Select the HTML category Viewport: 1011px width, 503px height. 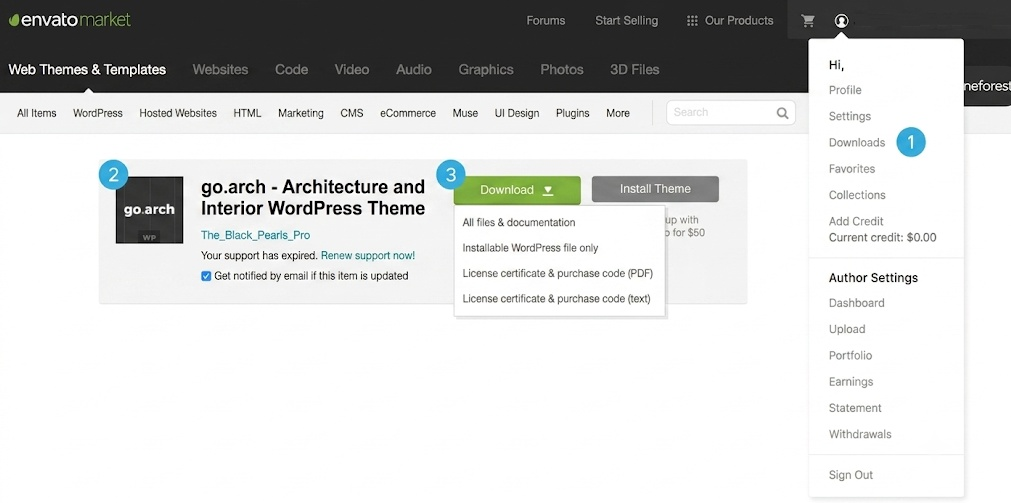point(248,113)
